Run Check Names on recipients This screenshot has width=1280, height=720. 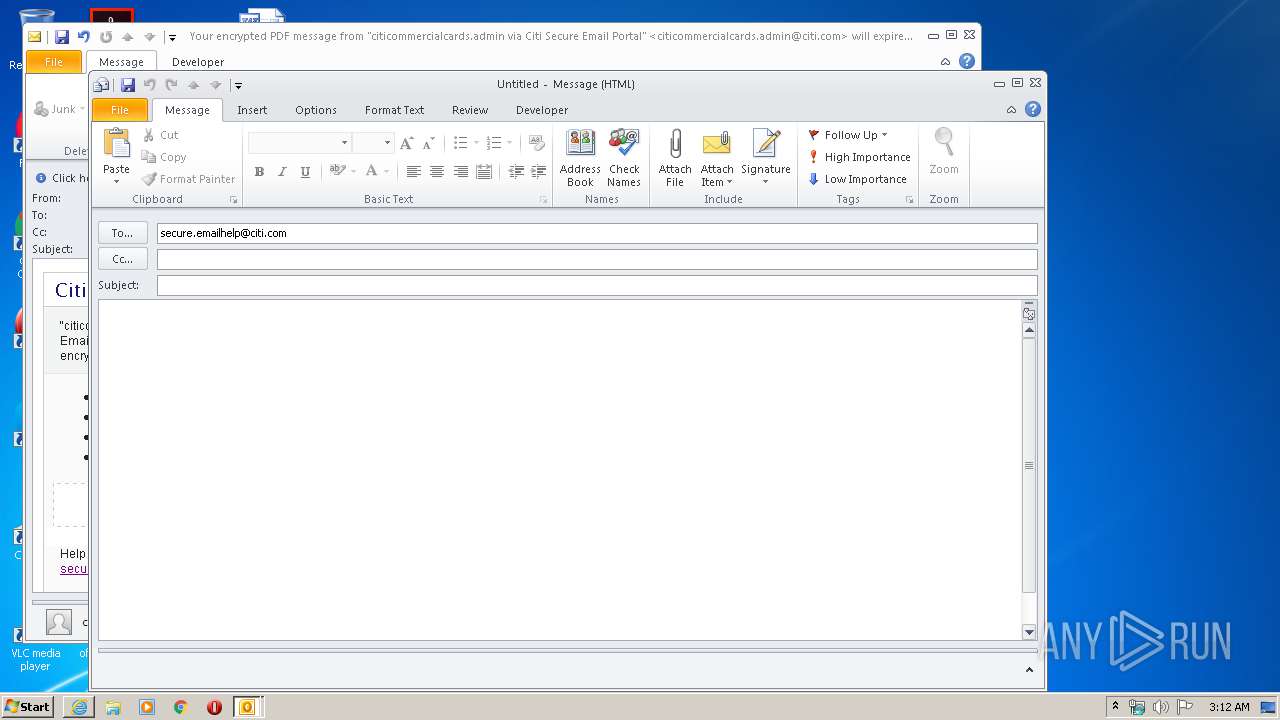click(624, 158)
